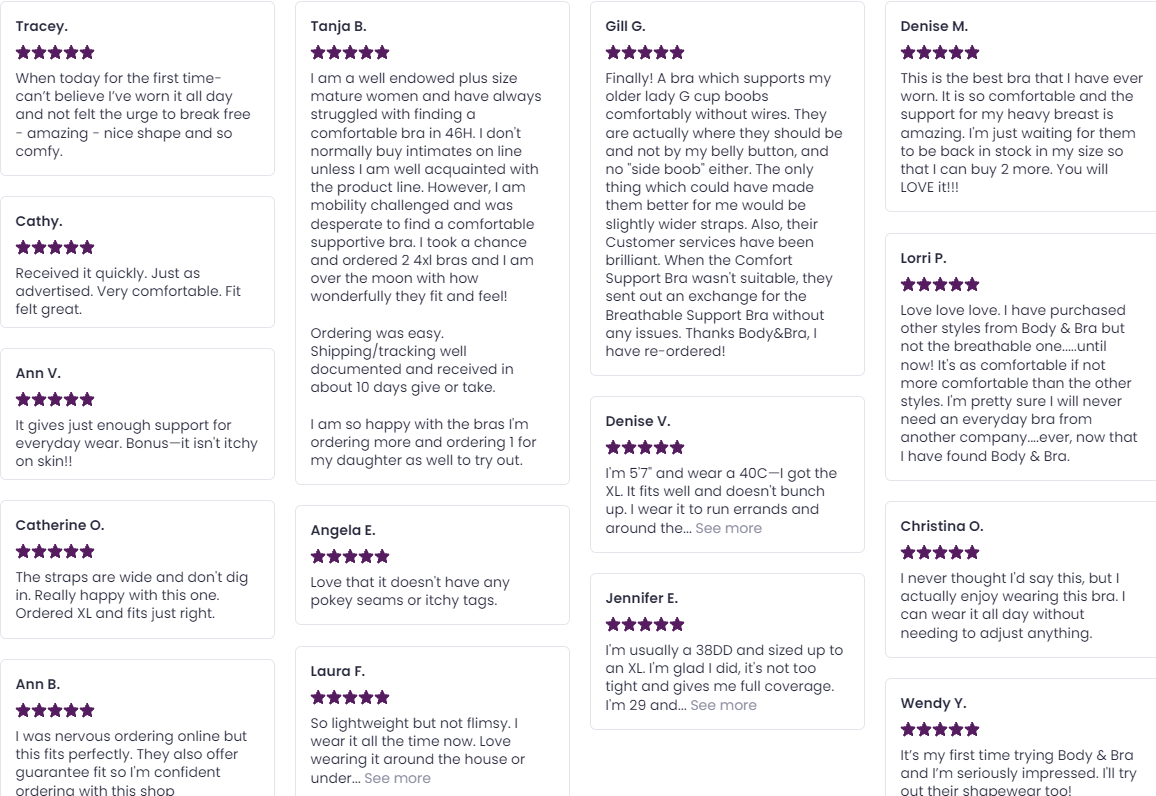
Task: Click the star rating on Angela E.'s review
Action: pyautogui.click(x=350, y=556)
